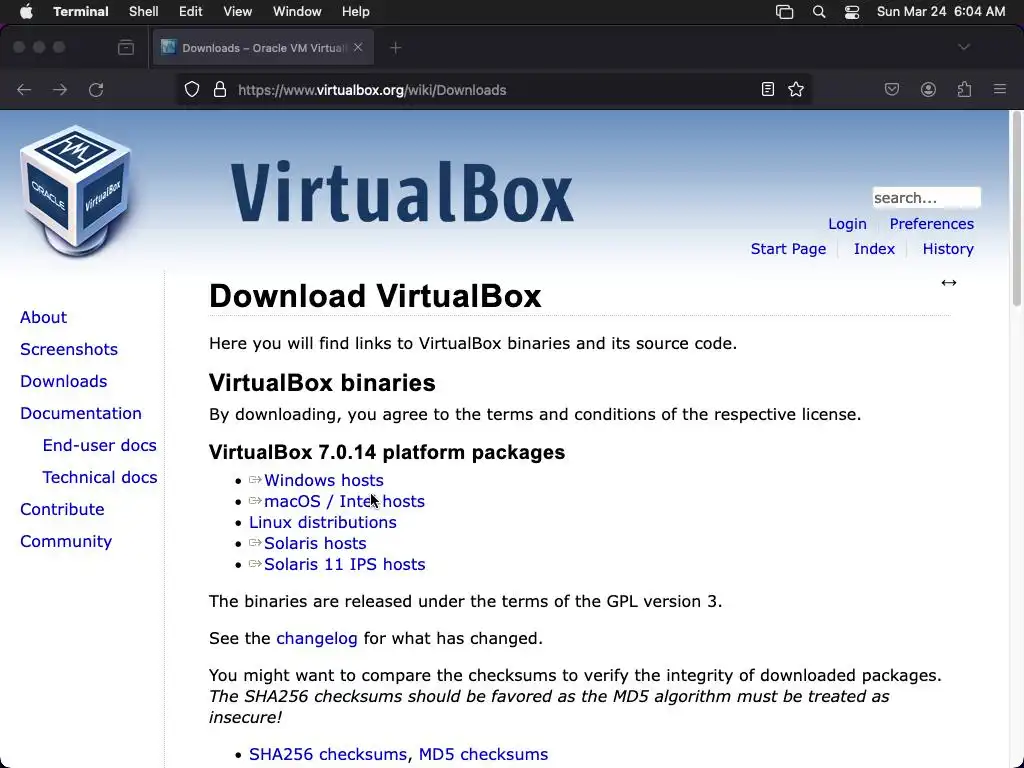Download the Solaris hosts package

pyautogui.click(x=315, y=543)
